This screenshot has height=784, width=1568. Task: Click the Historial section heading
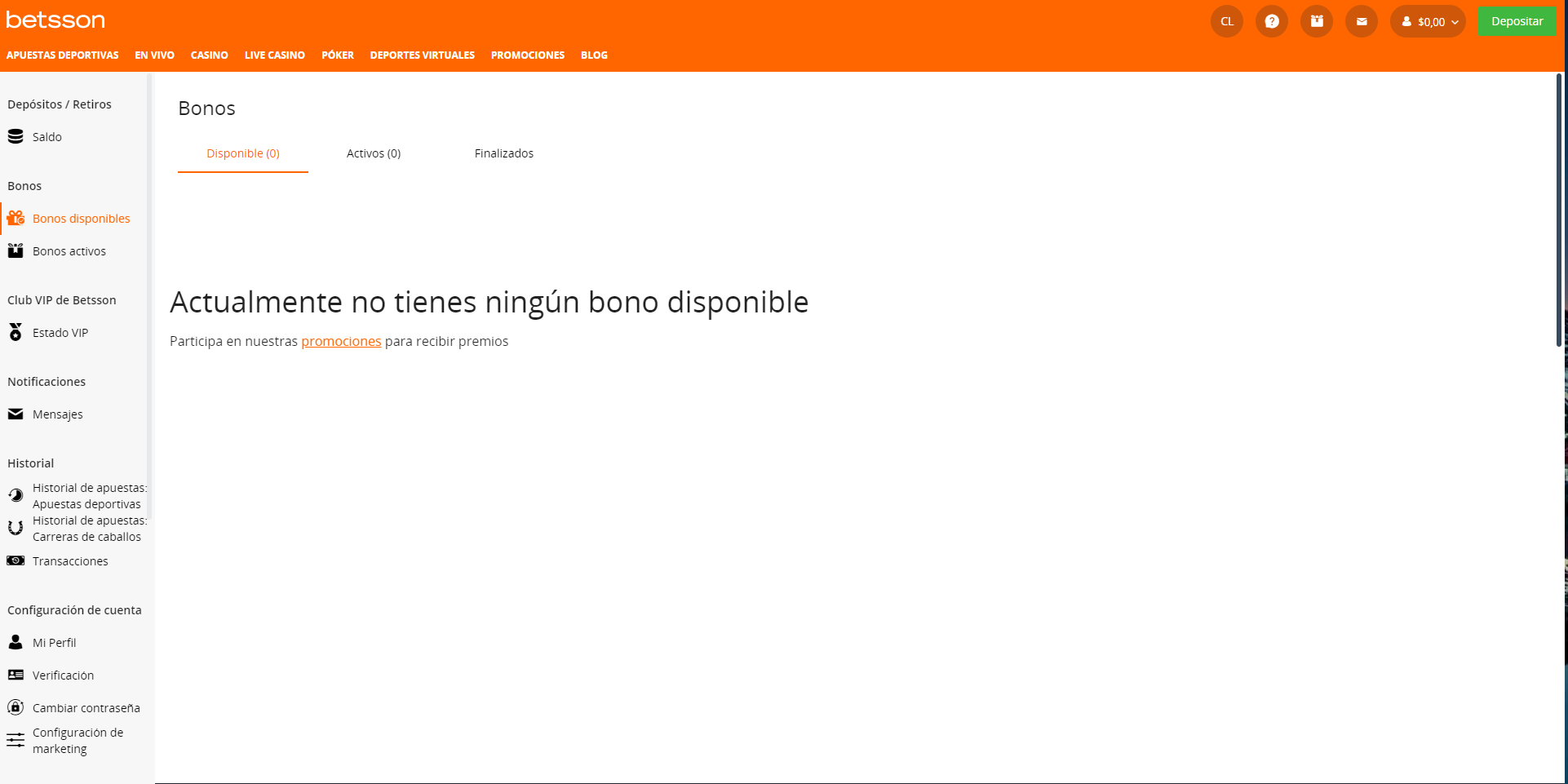tap(31, 463)
